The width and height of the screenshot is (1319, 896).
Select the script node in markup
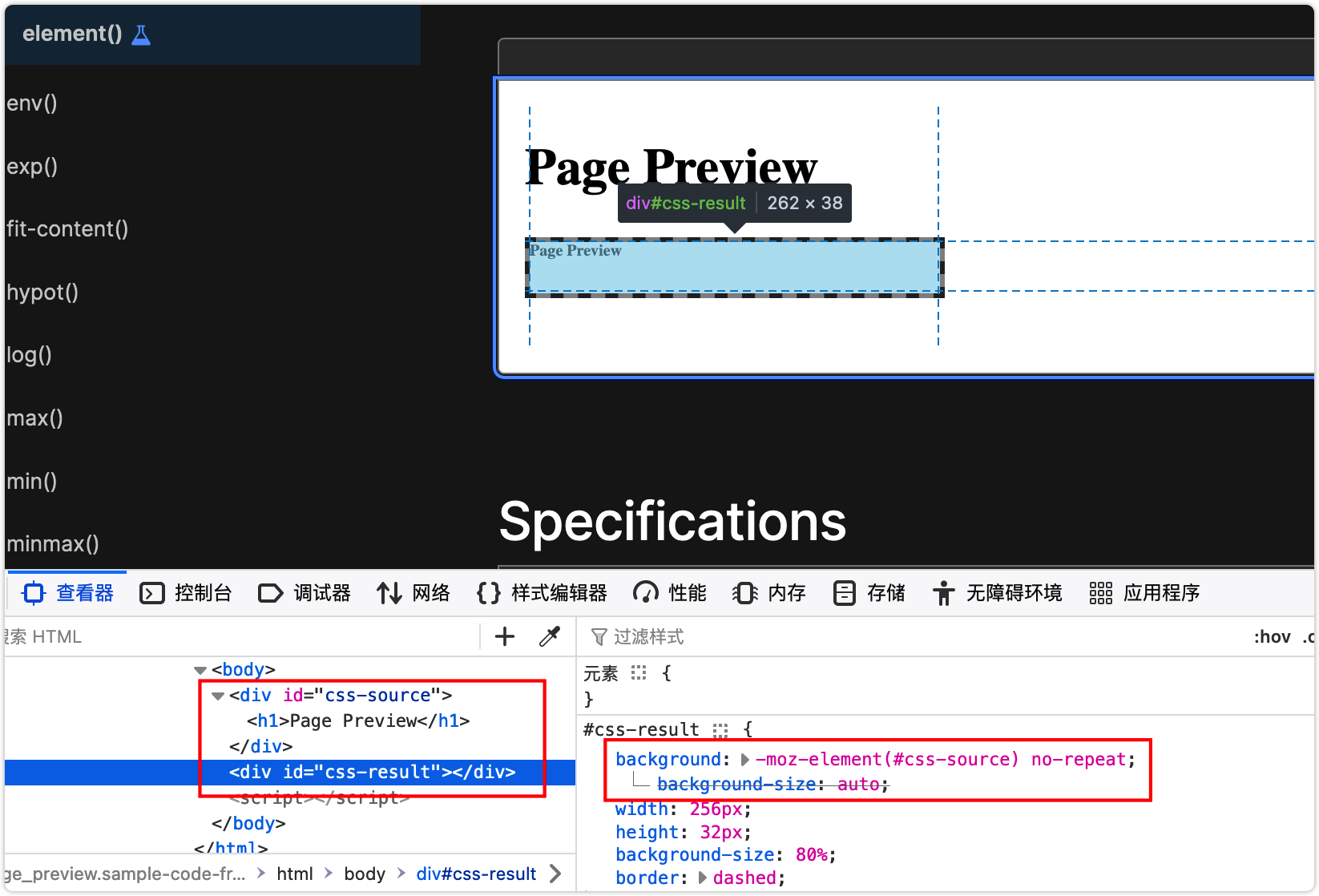coord(319,798)
